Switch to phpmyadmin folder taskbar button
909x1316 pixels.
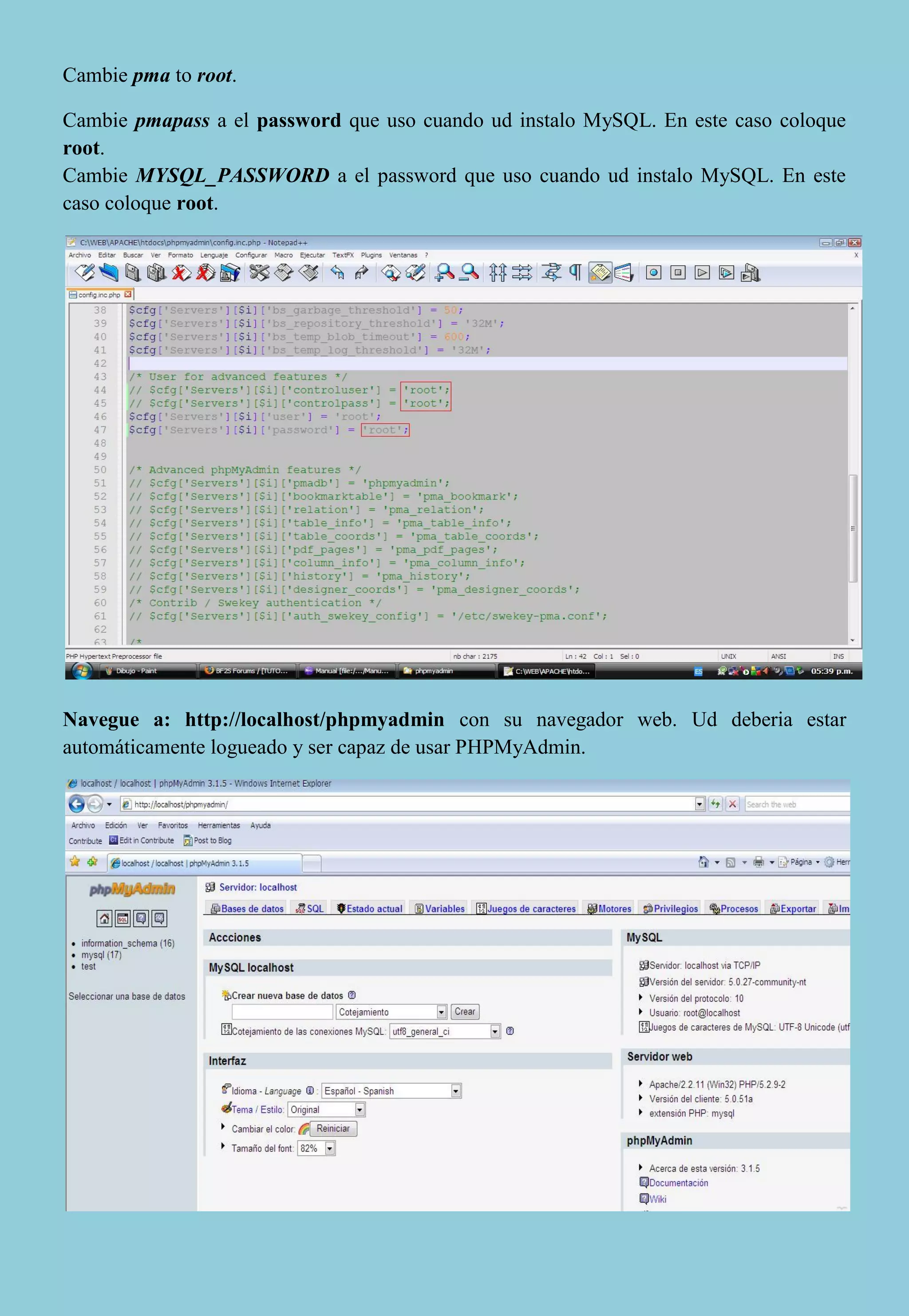coord(446,671)
